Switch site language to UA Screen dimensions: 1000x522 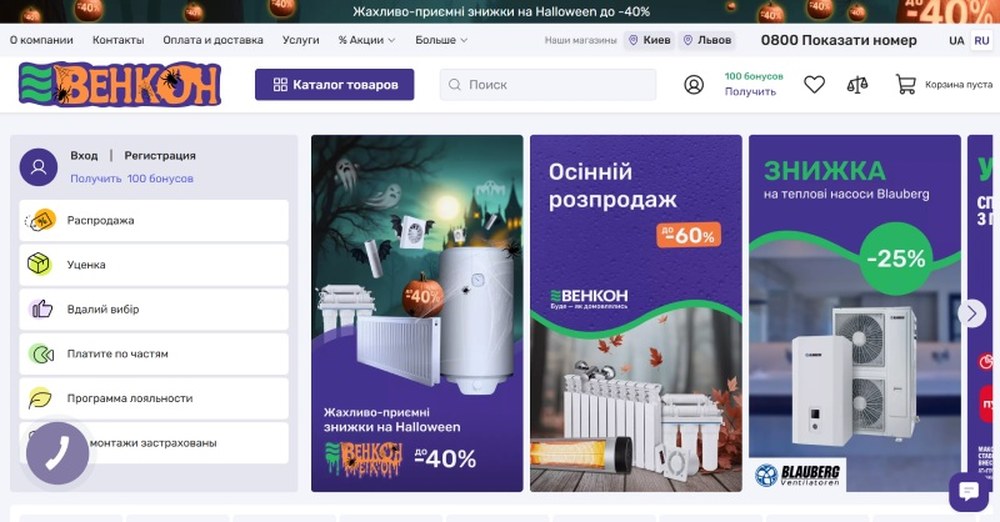point(956,40)
